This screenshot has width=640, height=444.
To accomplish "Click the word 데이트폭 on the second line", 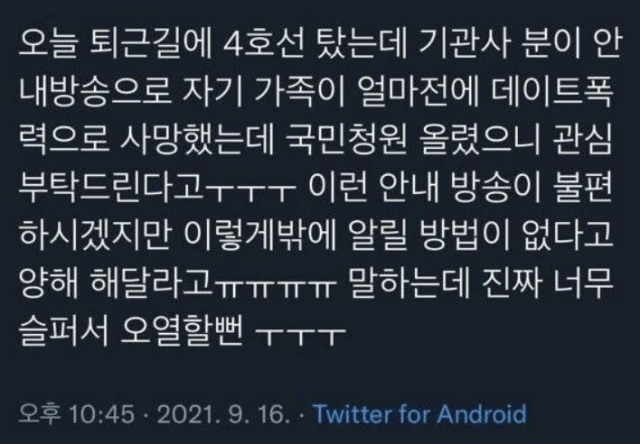I will click(x=552, y=94).
